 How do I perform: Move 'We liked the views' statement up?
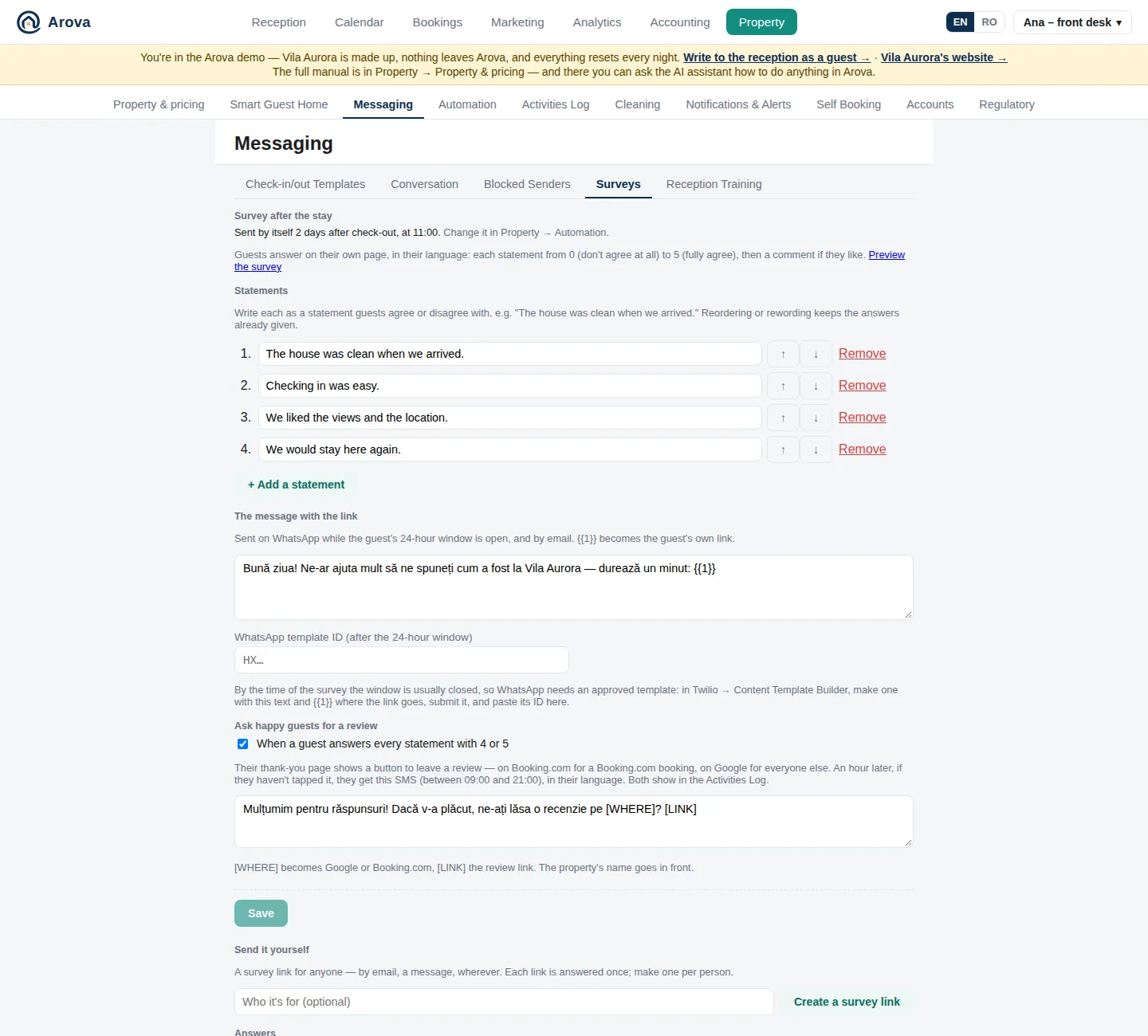coord(783,418)
